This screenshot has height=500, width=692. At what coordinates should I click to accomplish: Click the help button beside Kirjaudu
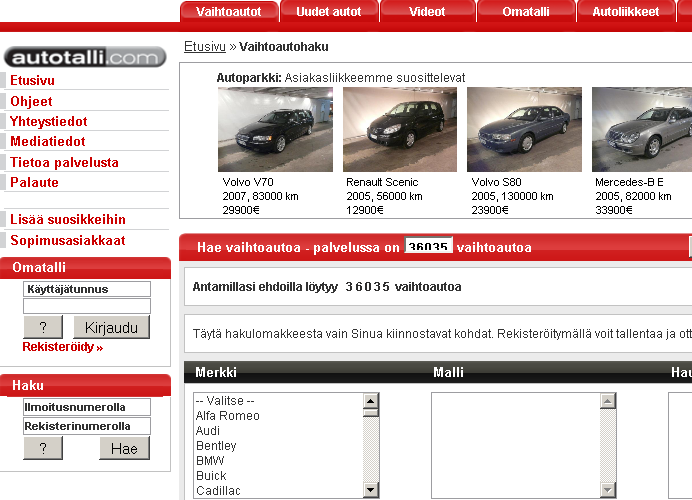tap(43, 327)
